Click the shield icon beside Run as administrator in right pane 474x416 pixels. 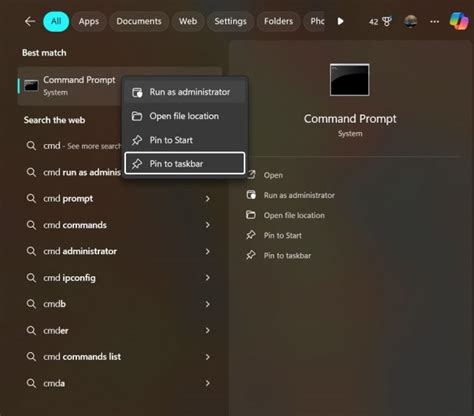click(251, 195)
